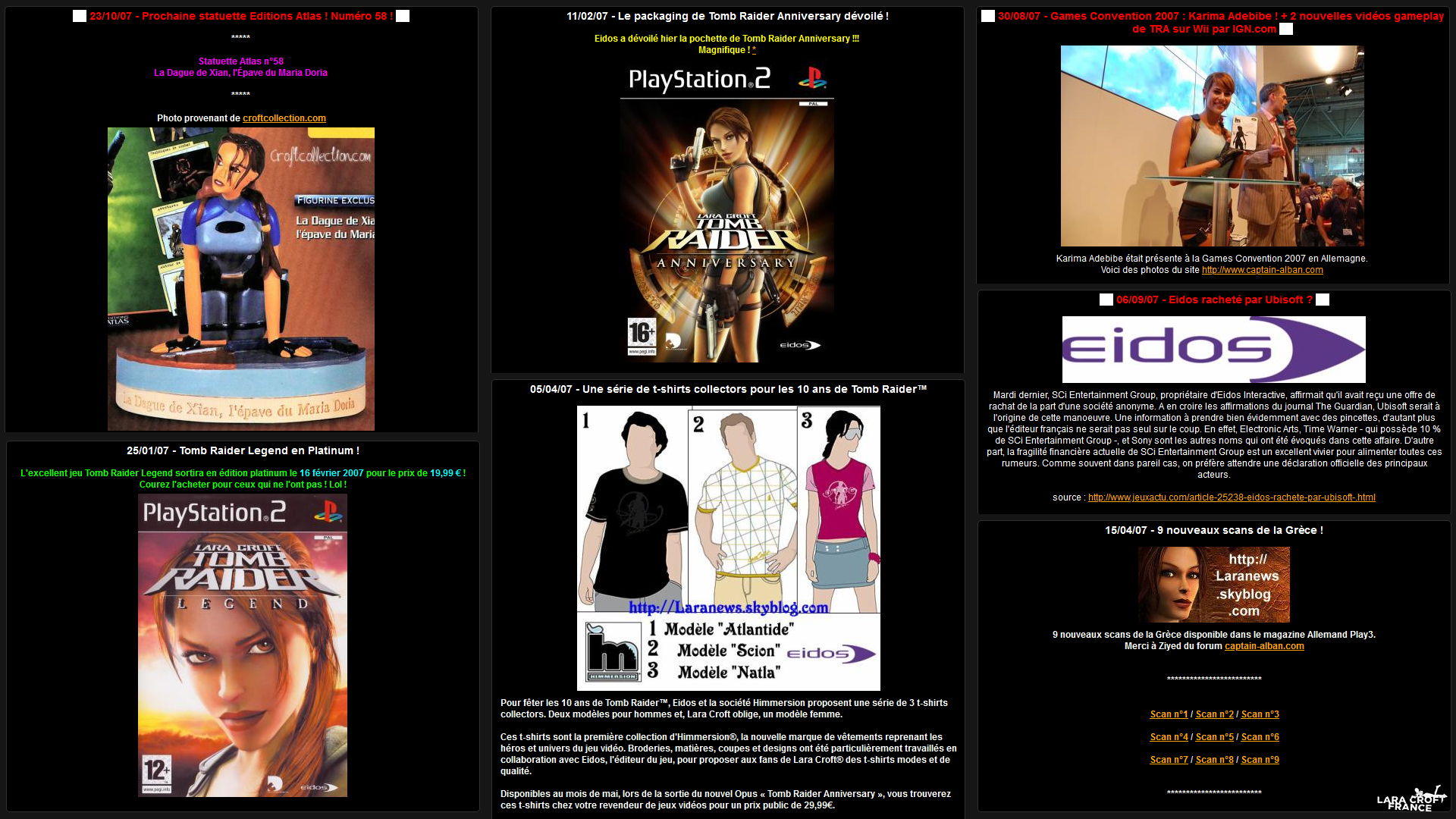
Task: Open Scan n°7 link
Action: (1169, 760)
